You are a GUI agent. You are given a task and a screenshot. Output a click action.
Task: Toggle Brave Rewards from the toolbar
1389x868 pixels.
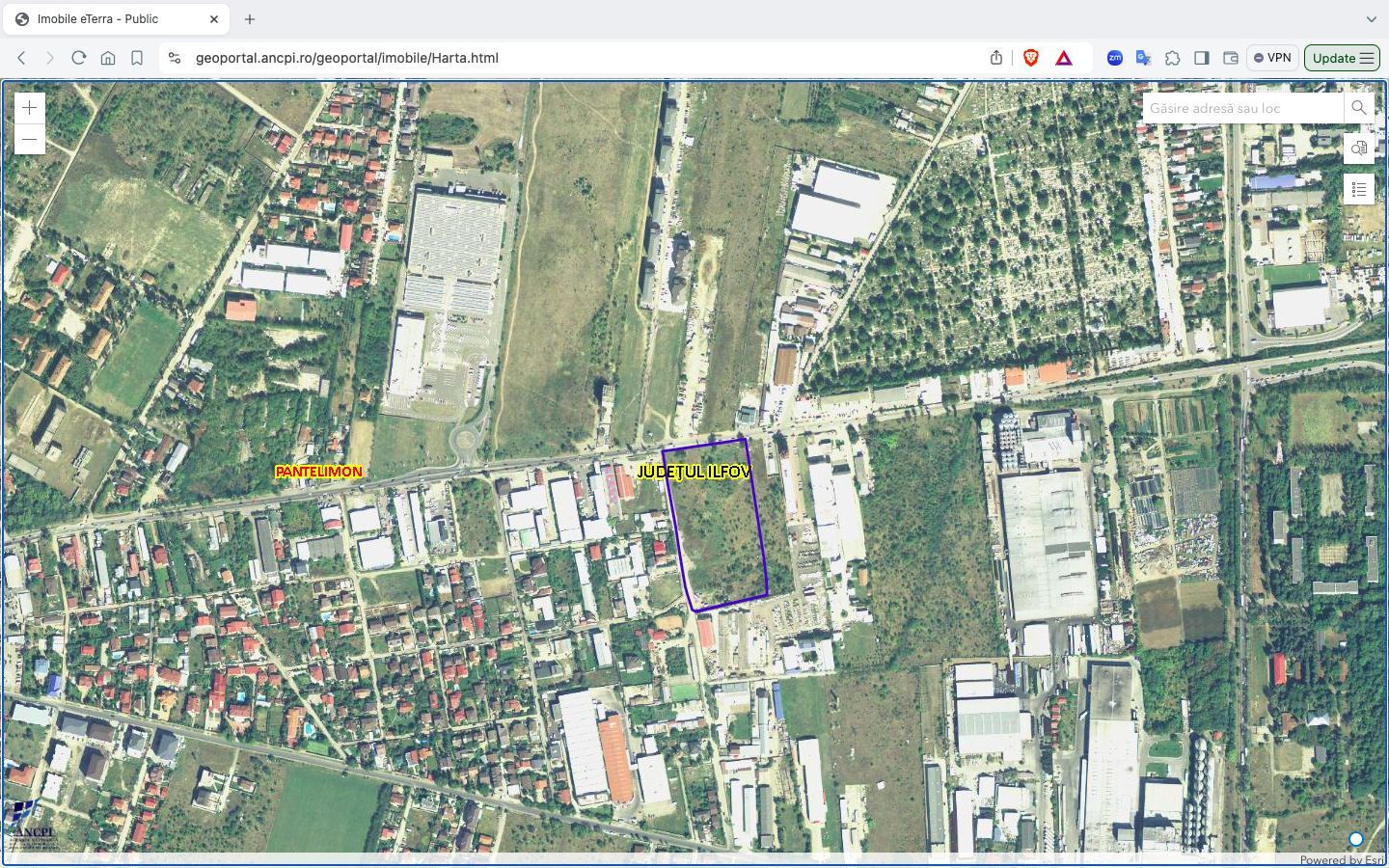click(x=1062, y=58)
